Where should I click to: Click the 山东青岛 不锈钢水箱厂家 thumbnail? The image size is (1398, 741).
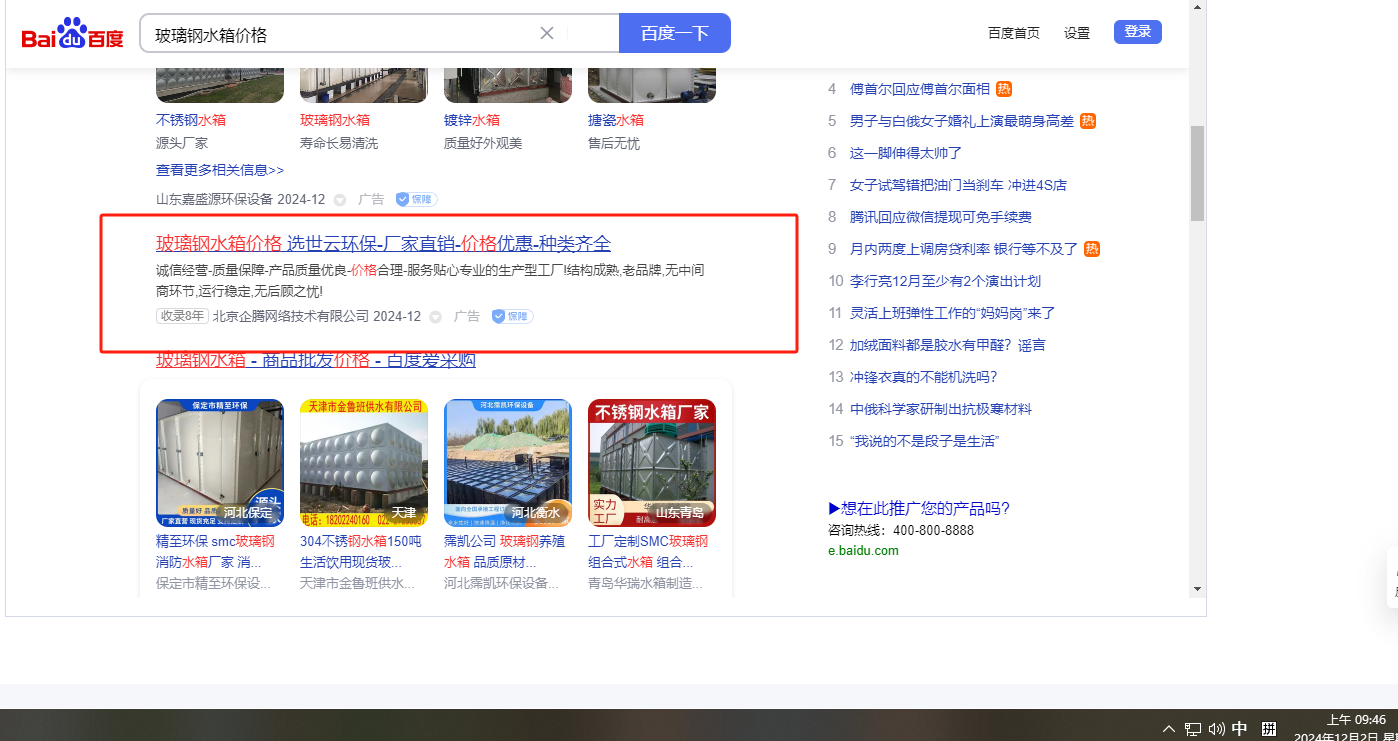(652, 463)
